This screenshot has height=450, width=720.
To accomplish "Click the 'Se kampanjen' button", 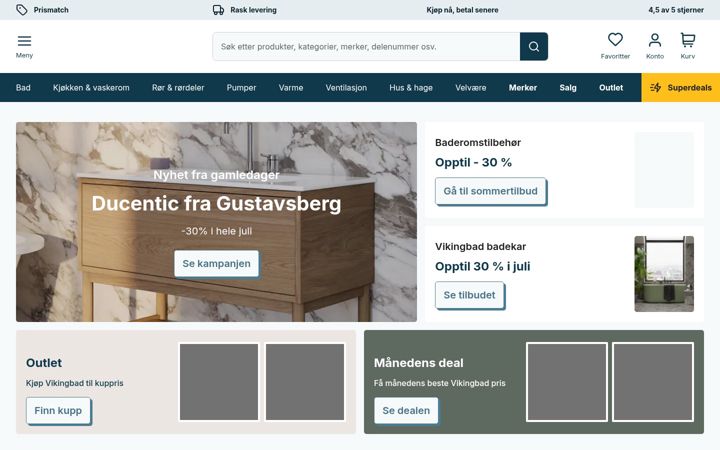I will click(x=216, y=264).
